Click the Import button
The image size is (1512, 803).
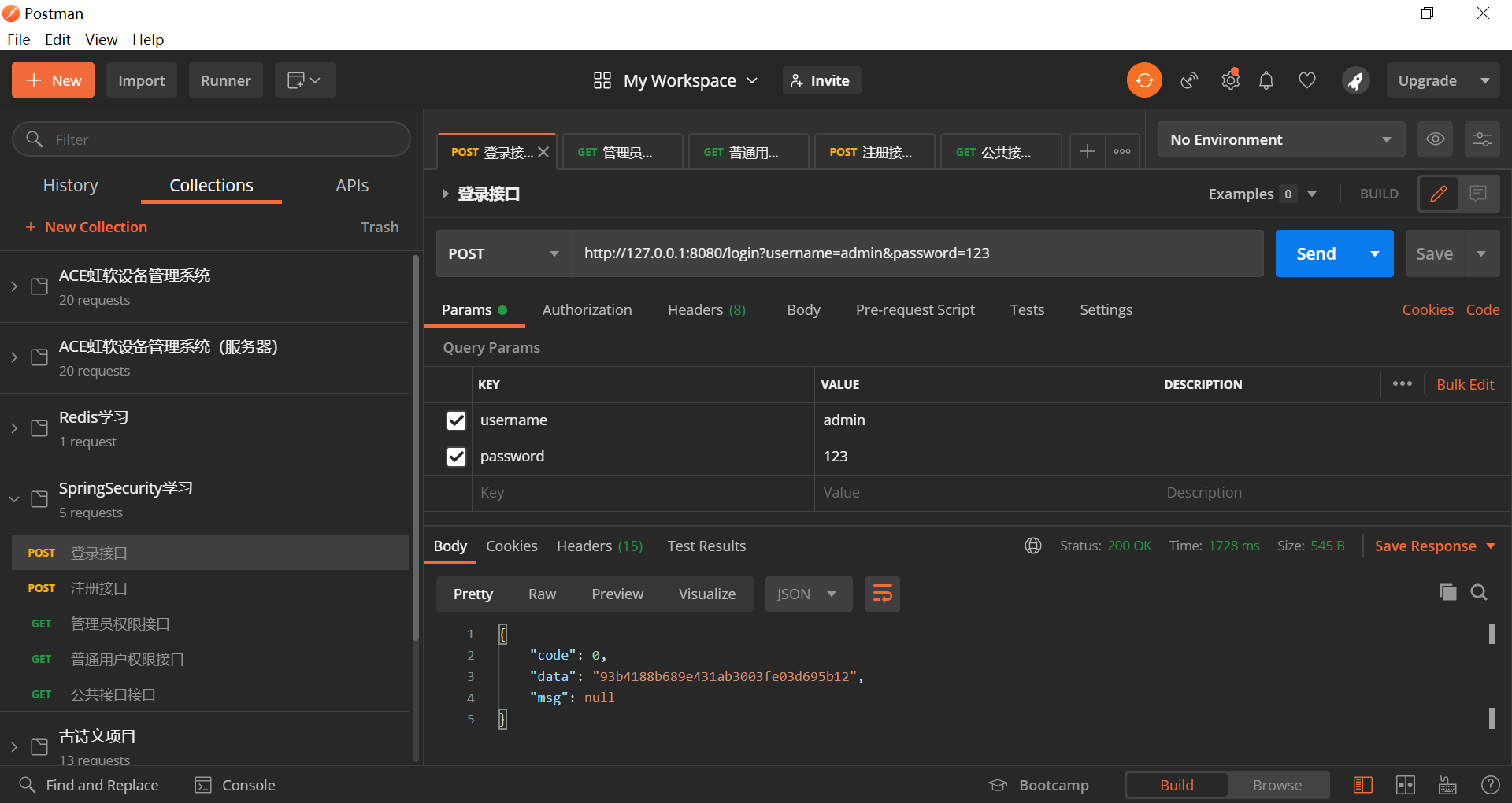pyautogui.click(x=142, y=80)
